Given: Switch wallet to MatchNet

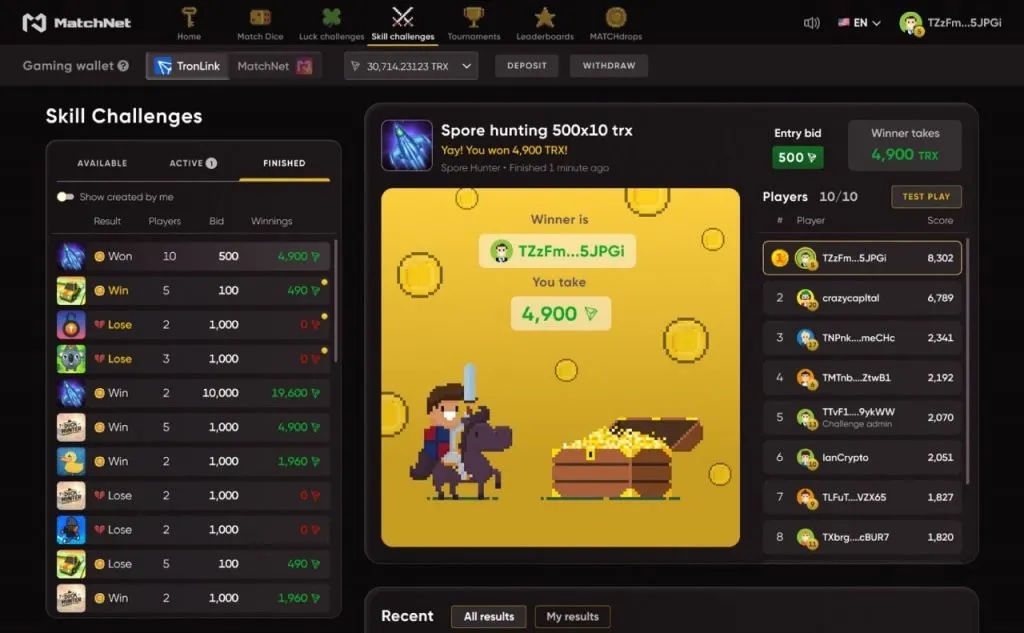Looking at the screenshot, I should (x=274, y=66).
